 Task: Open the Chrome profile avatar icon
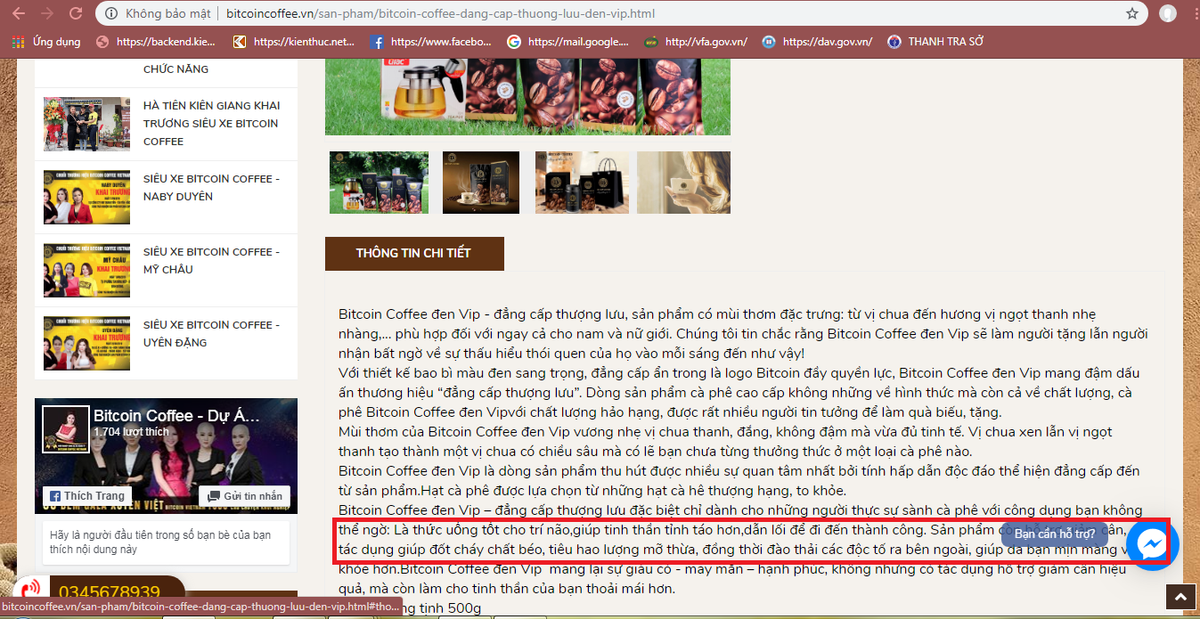(x=1168, y=14)
